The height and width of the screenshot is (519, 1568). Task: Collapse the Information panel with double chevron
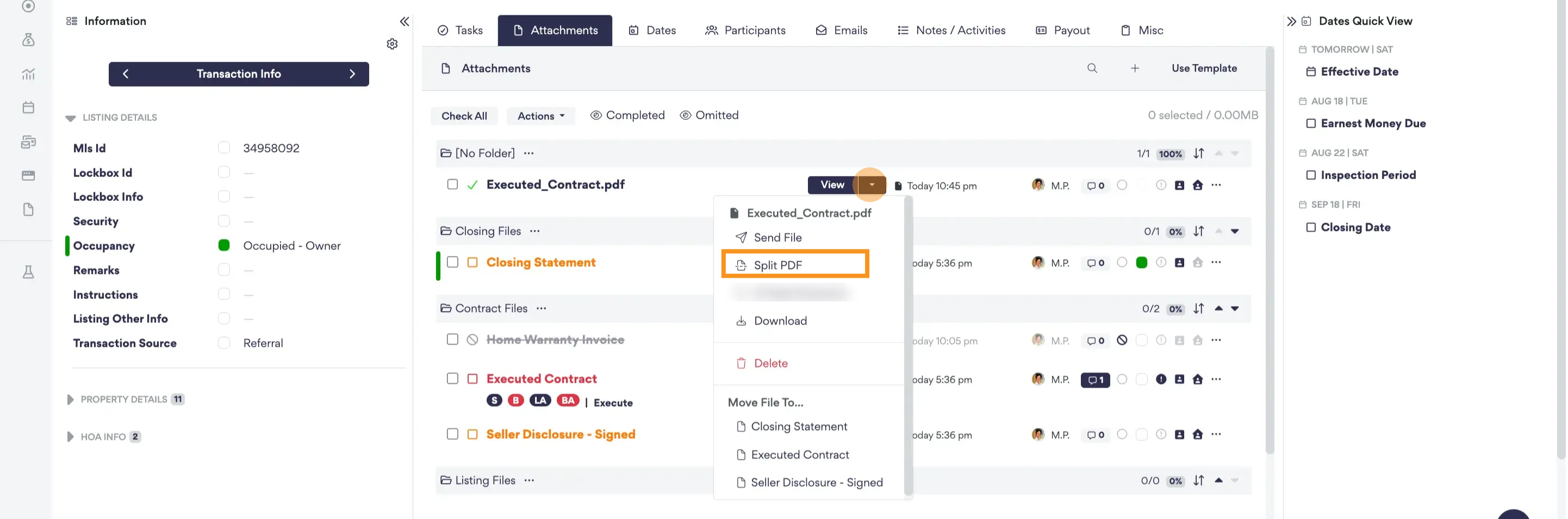click(x=404, y=21)
